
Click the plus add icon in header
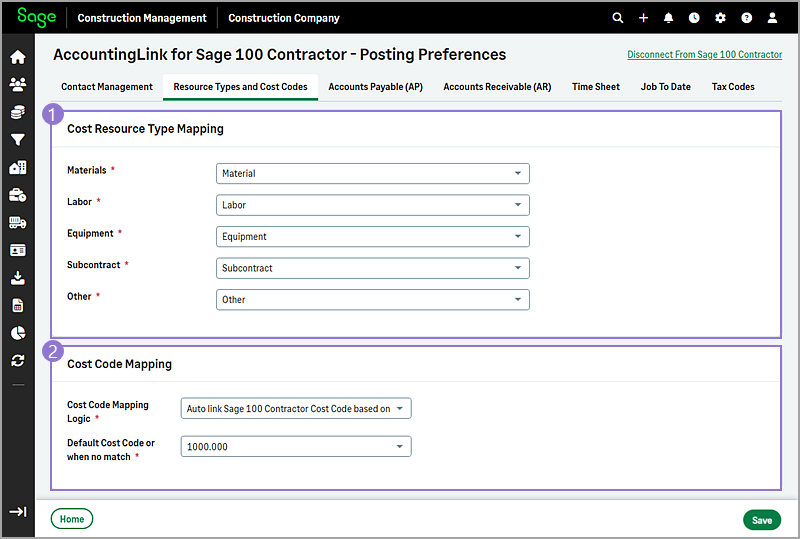[x=643, y=18]
